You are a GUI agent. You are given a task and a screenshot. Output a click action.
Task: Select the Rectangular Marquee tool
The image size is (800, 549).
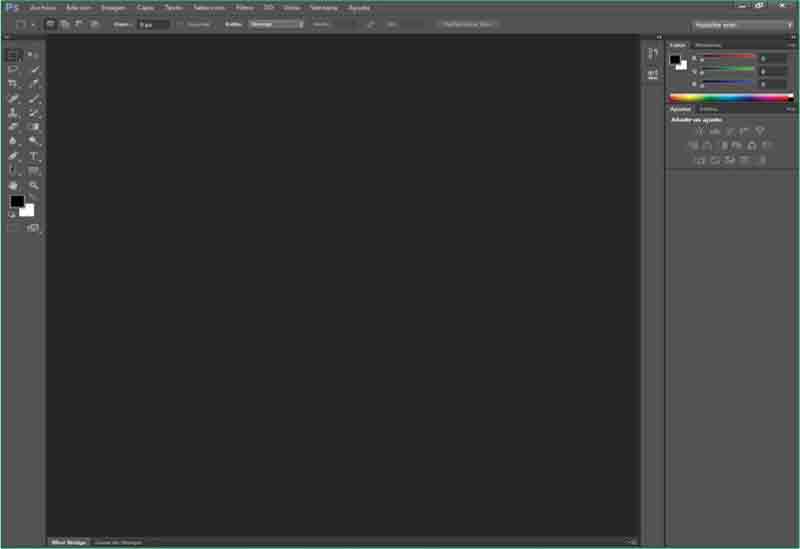[x=13, y=55]
